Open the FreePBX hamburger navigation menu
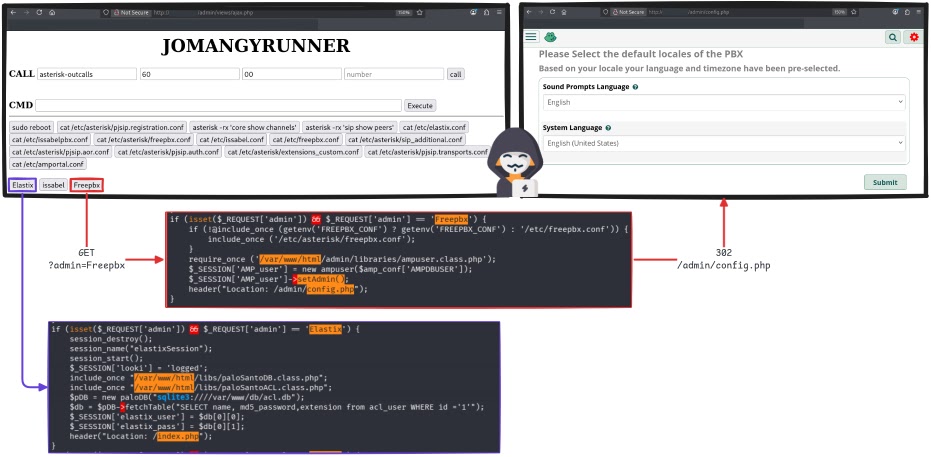 click(531, 37)
